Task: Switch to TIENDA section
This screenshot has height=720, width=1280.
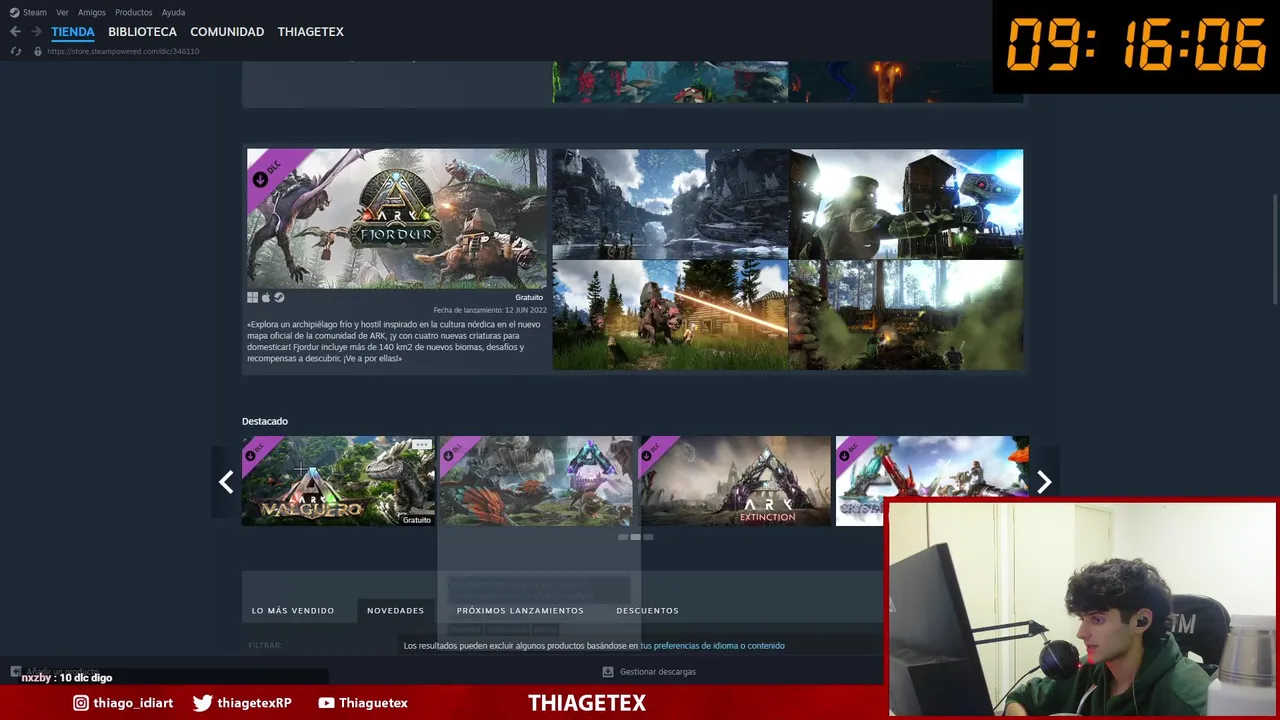Action: pyautogui.click(x=73, y=32)
